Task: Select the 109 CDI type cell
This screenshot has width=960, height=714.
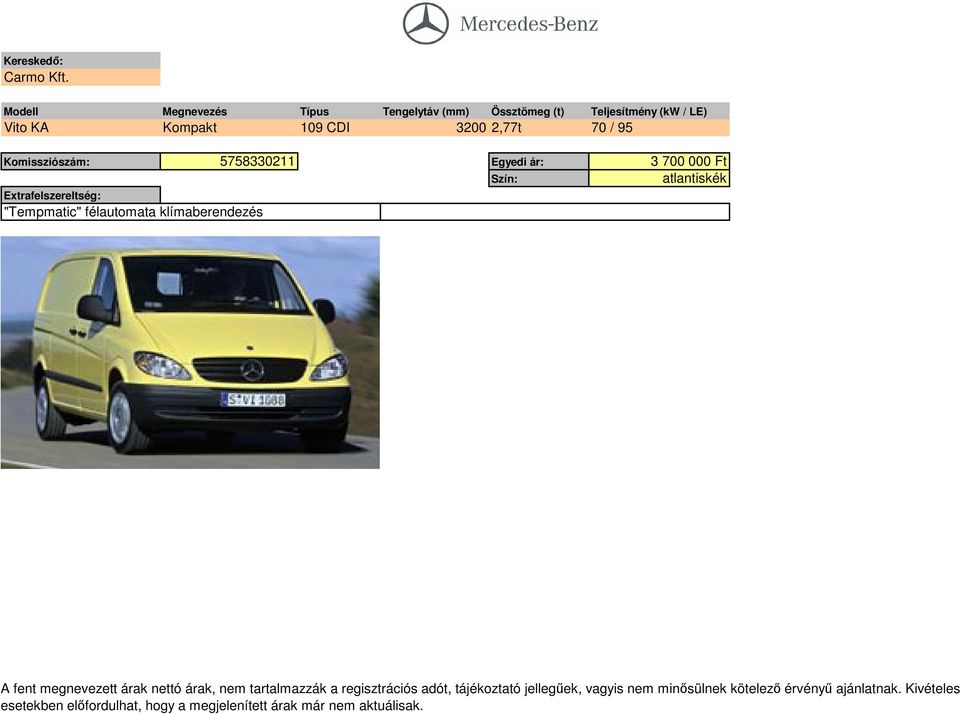Action: tap(325, 127)
